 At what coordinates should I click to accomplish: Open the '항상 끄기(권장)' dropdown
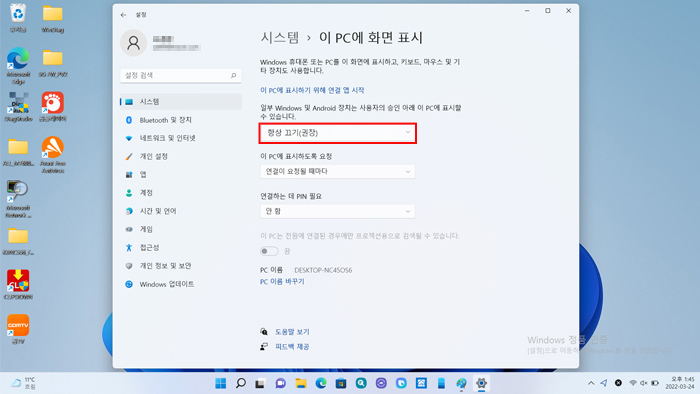tap(338, 133)
